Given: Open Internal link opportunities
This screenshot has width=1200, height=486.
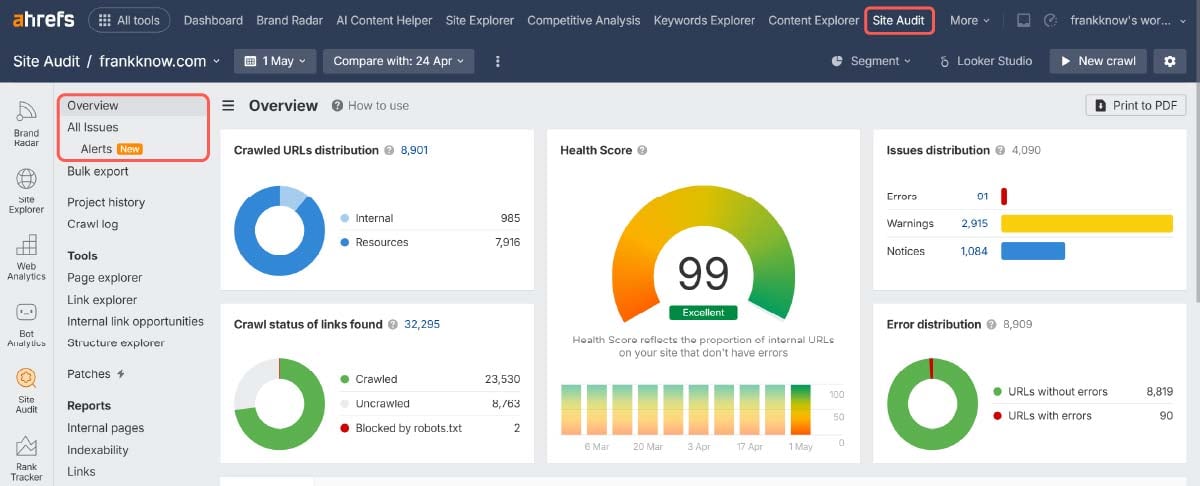Looking at the screenshot, I should [x=135, y=321].
